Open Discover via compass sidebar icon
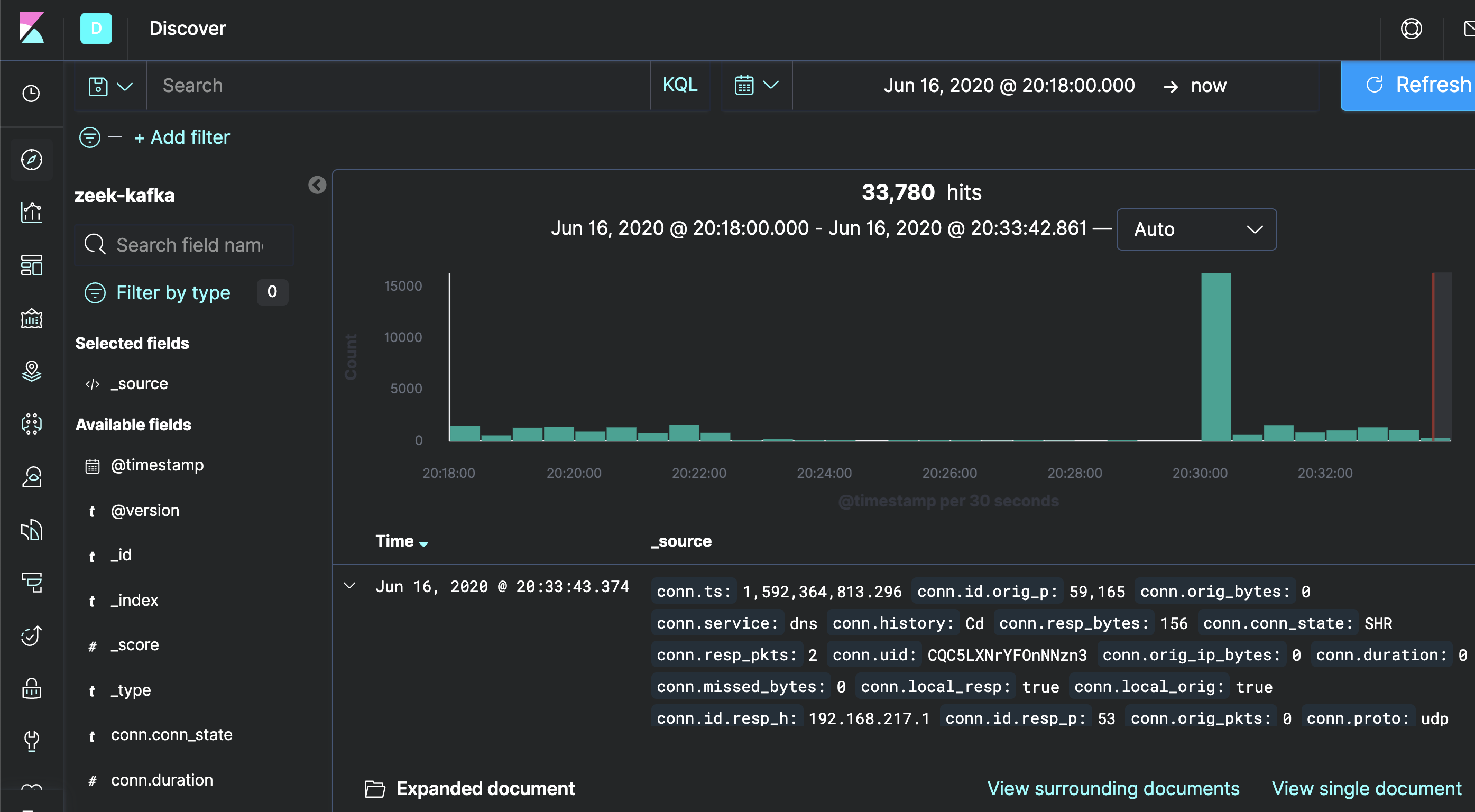1475x812 pixels. [x=32, y=160]
